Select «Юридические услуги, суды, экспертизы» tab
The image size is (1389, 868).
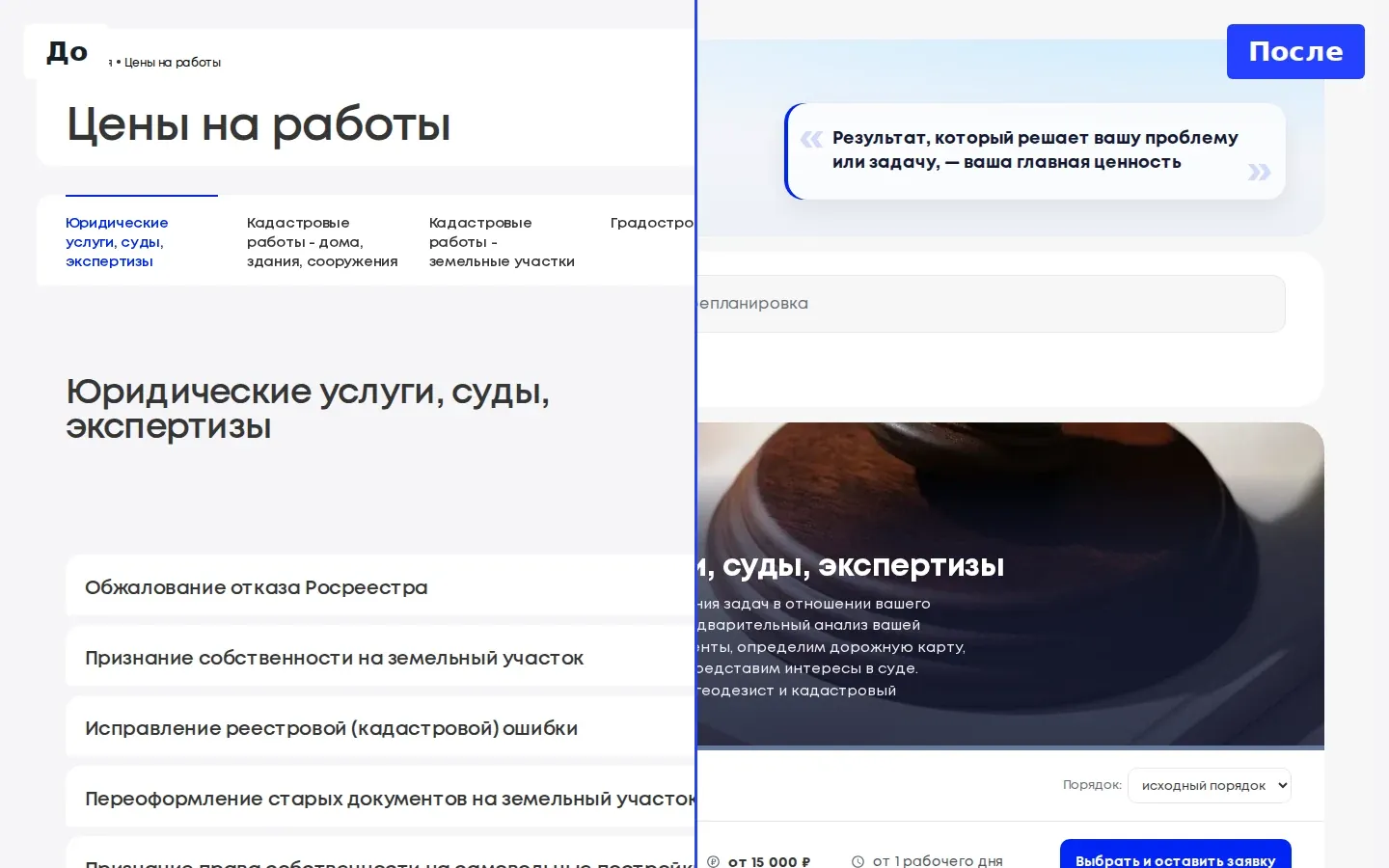(x=117, y=241)
